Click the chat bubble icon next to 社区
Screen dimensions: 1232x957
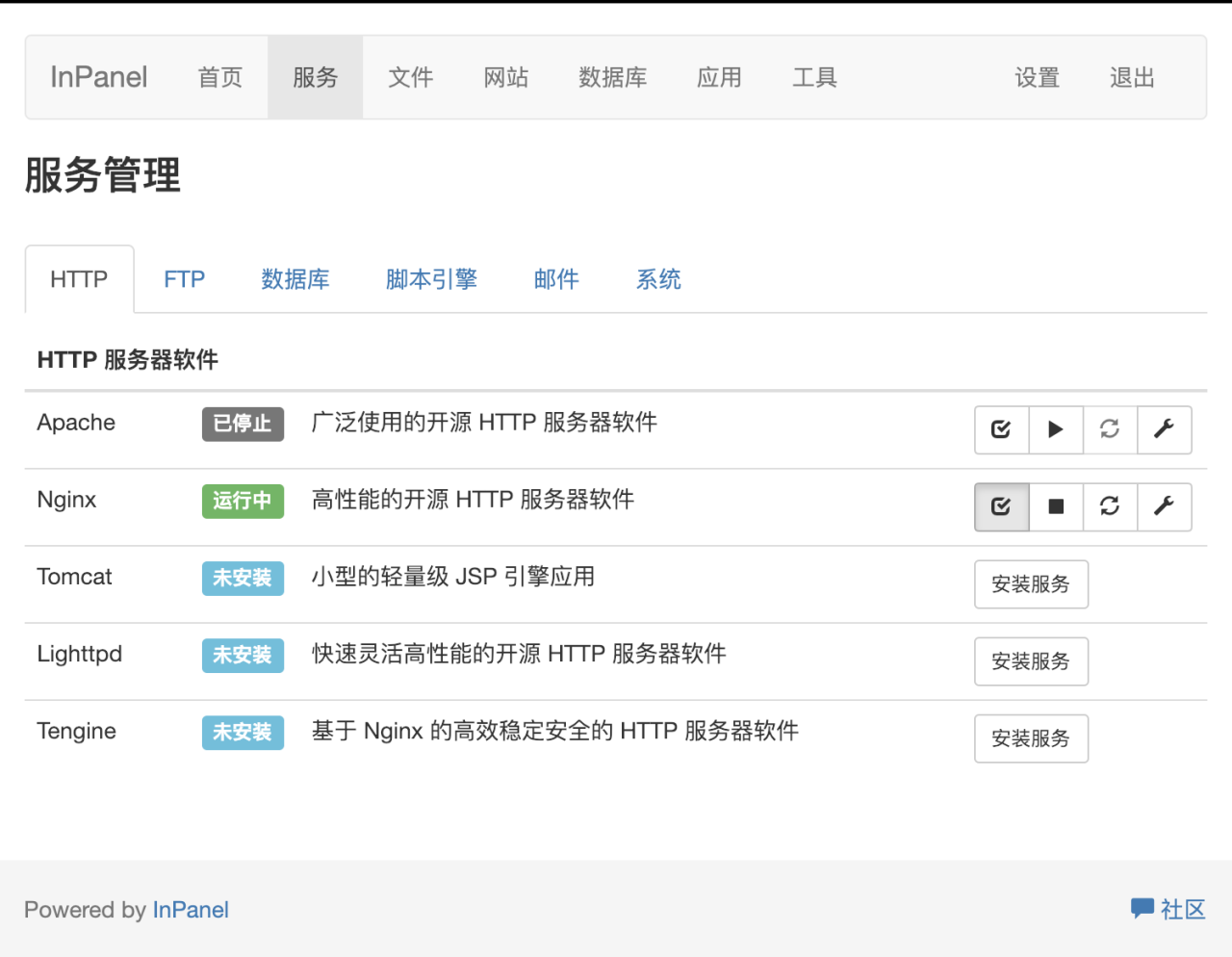1142,908
